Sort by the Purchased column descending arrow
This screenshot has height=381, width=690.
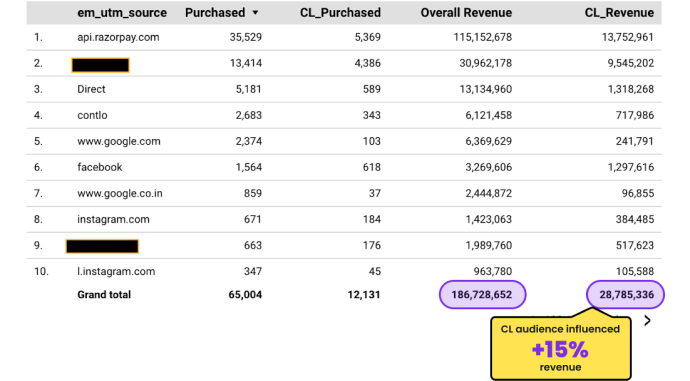pyautogui.click(x=255, y=13)
